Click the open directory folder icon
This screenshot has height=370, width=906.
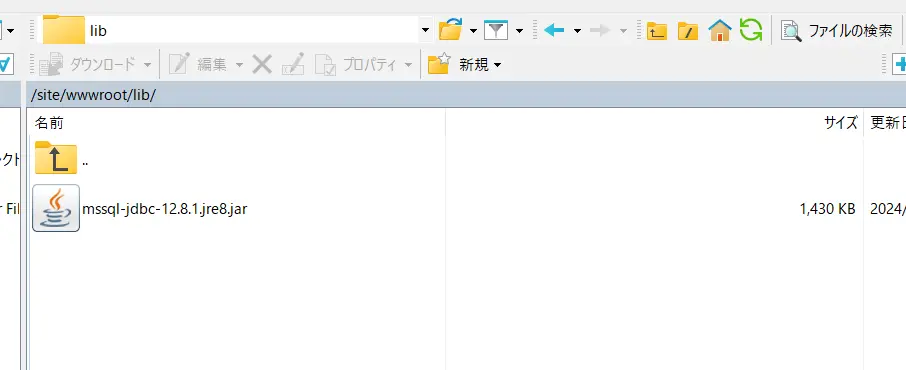(x=451, y=29)
